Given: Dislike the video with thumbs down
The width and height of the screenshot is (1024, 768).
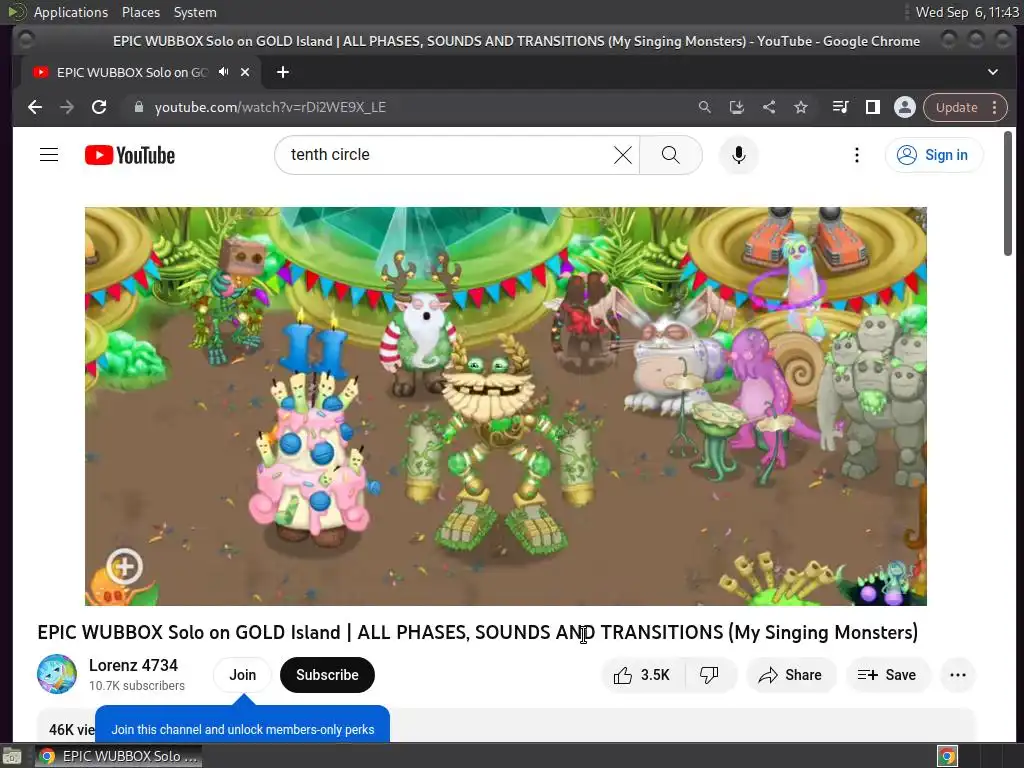Looking at the screenshot, I should 709,675.
